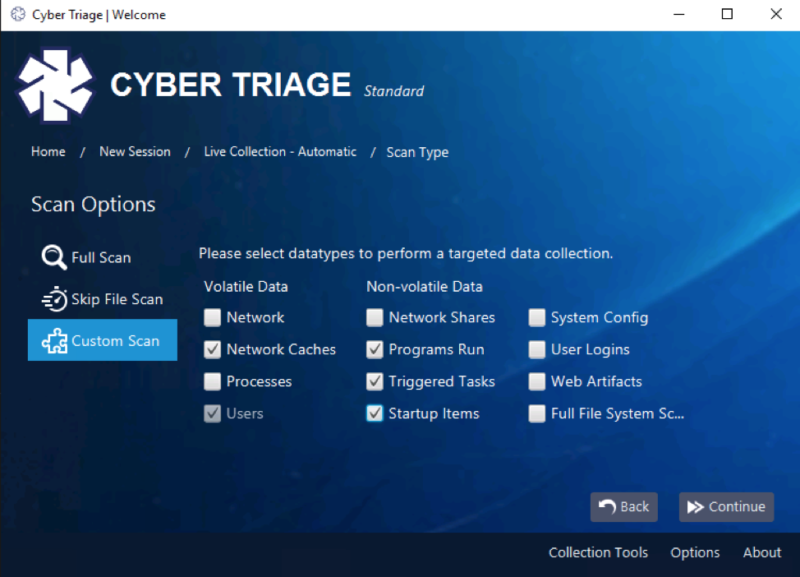Uncheck Programs Run checkbox

[374, 349]
